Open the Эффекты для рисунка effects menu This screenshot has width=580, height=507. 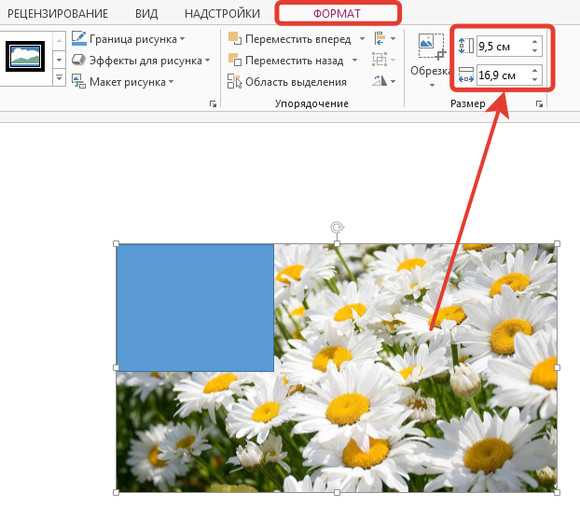141,60
